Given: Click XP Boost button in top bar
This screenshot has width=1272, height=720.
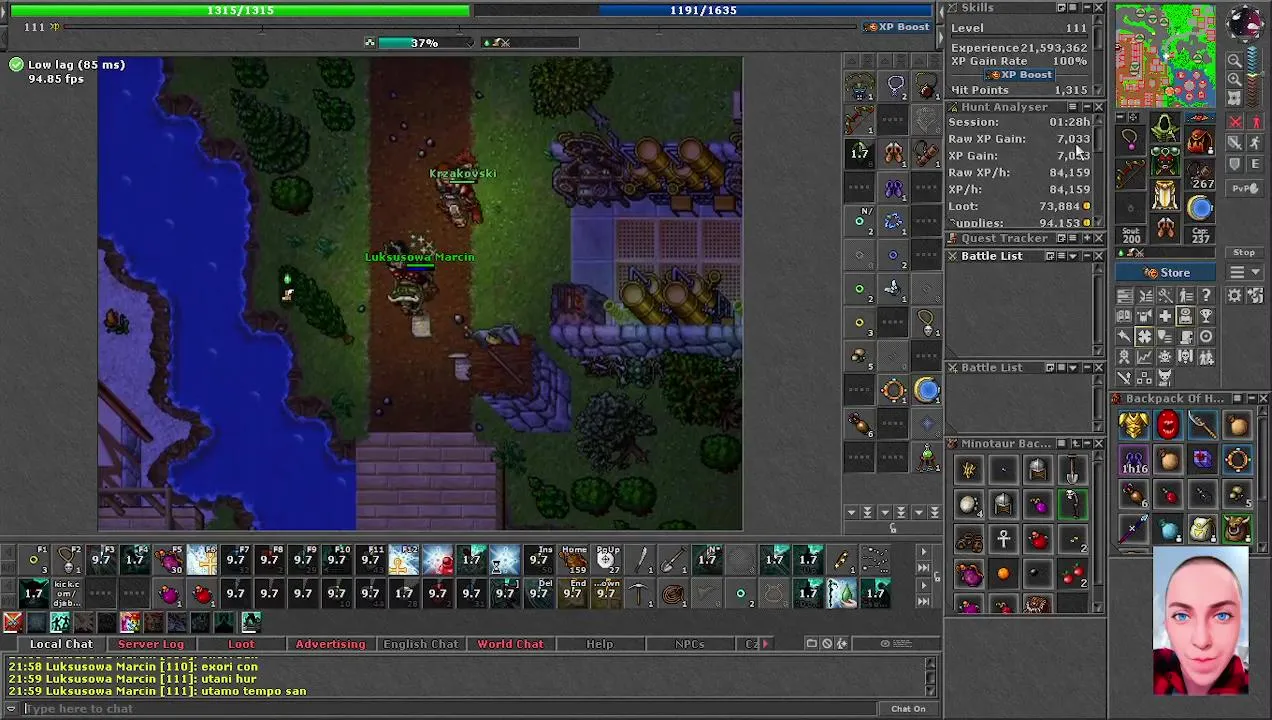Looking at the screenshot, I should click(897, 27).
